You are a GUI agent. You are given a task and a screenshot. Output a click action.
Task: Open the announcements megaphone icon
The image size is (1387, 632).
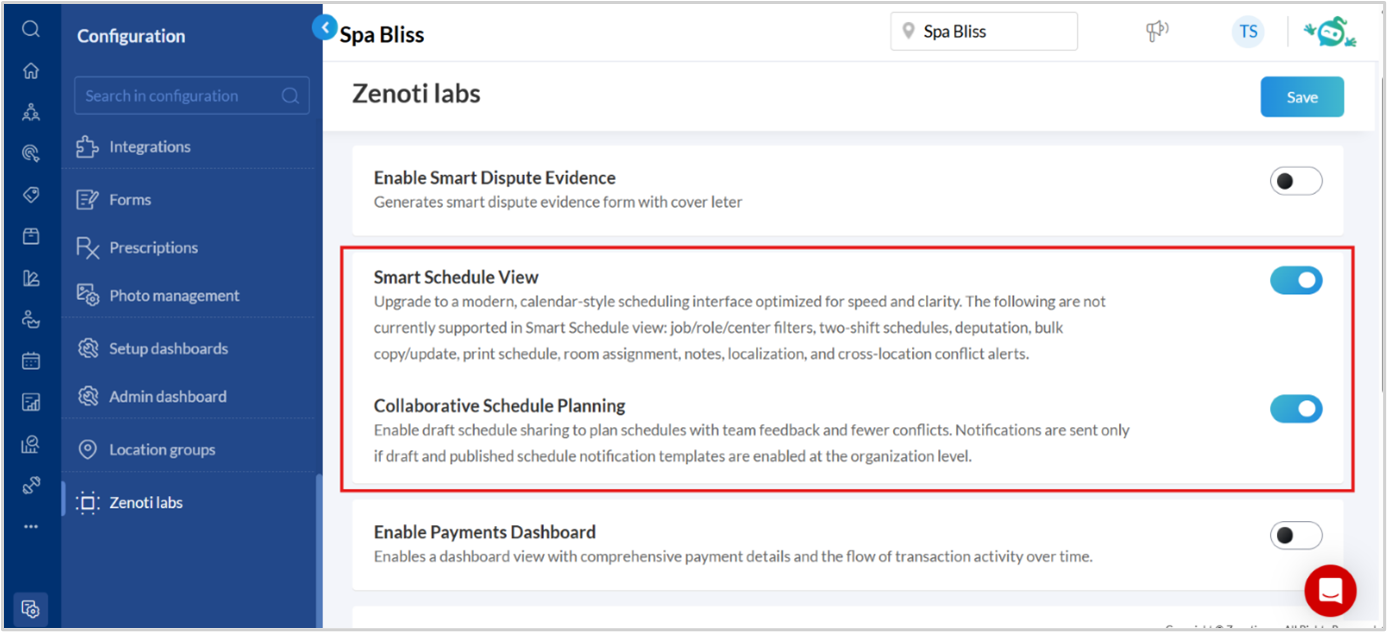click(1157, 32)
